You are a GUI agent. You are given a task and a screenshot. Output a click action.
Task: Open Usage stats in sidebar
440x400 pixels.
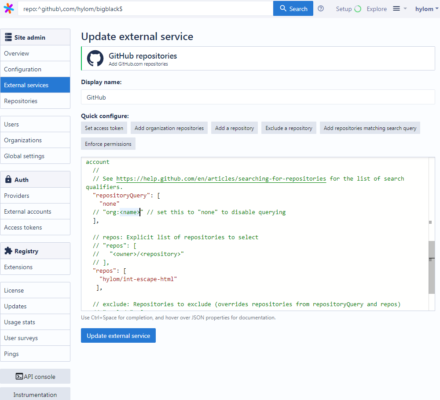tap(35, 322)
